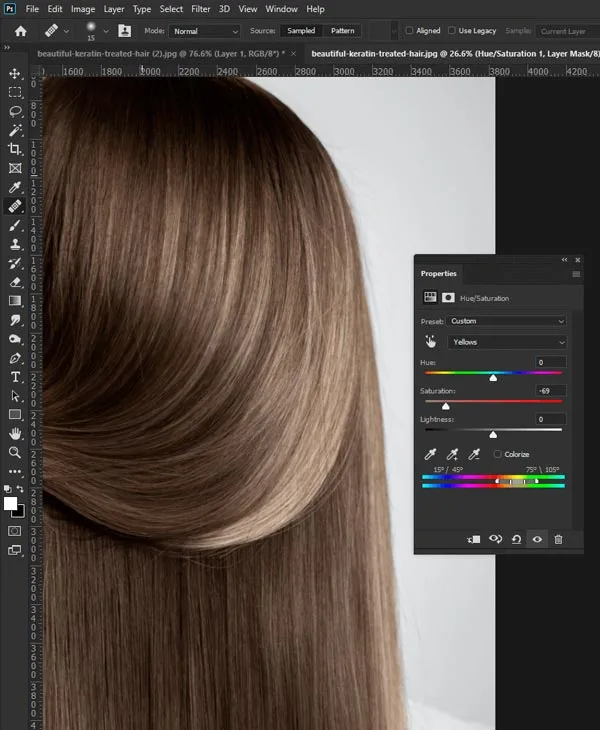Select the Brush tool
This screenshot has width=600, height=730.
tap(15, 225)
